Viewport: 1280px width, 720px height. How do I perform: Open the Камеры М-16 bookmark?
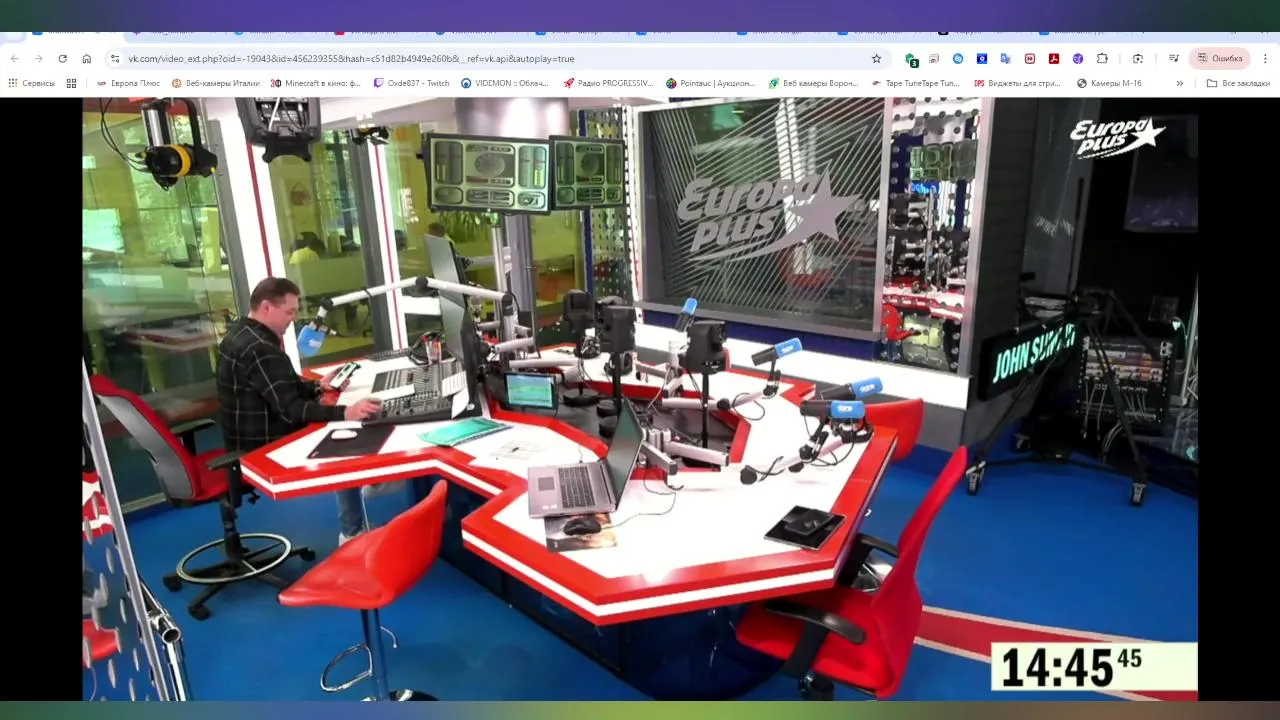[1109, 83]
